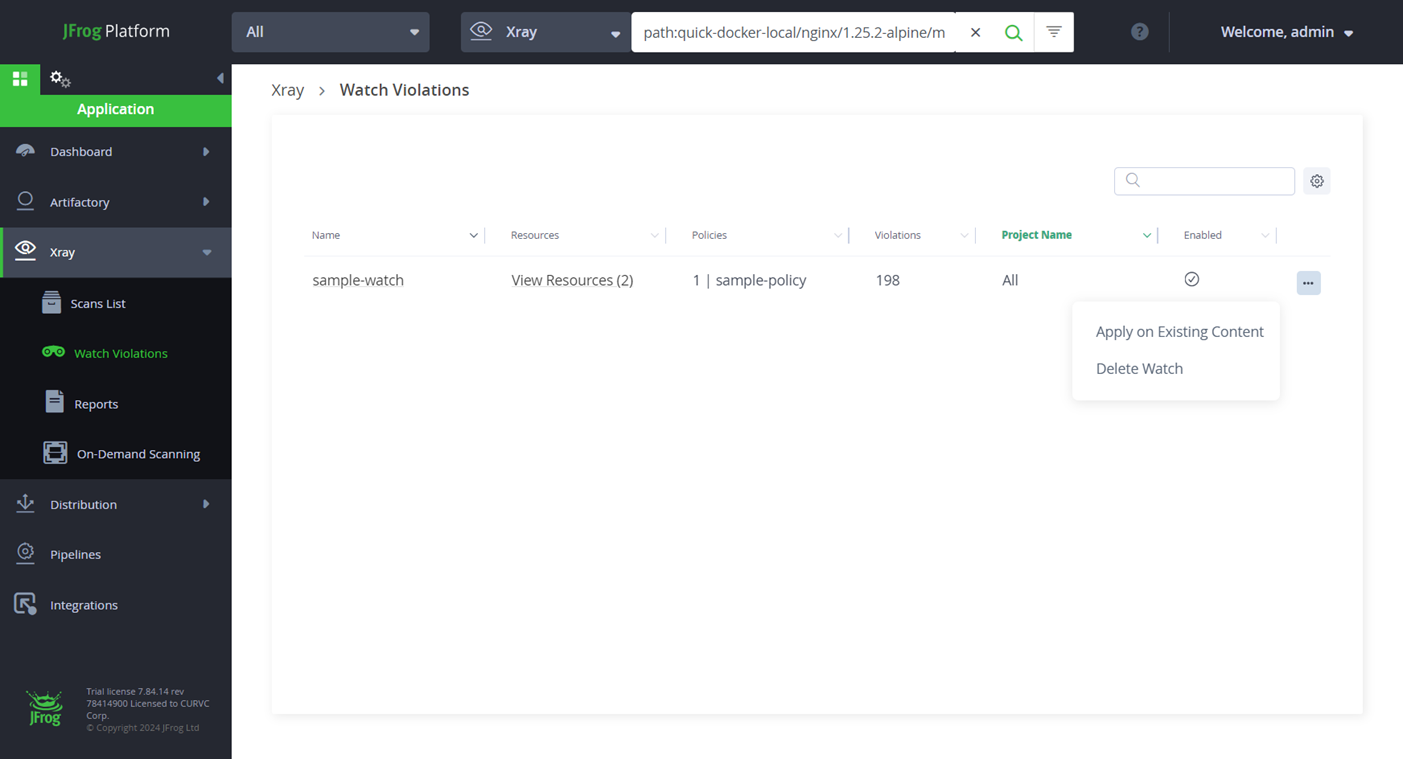The width and height of the screenshot is (1403, 759).
Task: Collapse the sidebar with the left arrow
Action: point(220,78)
